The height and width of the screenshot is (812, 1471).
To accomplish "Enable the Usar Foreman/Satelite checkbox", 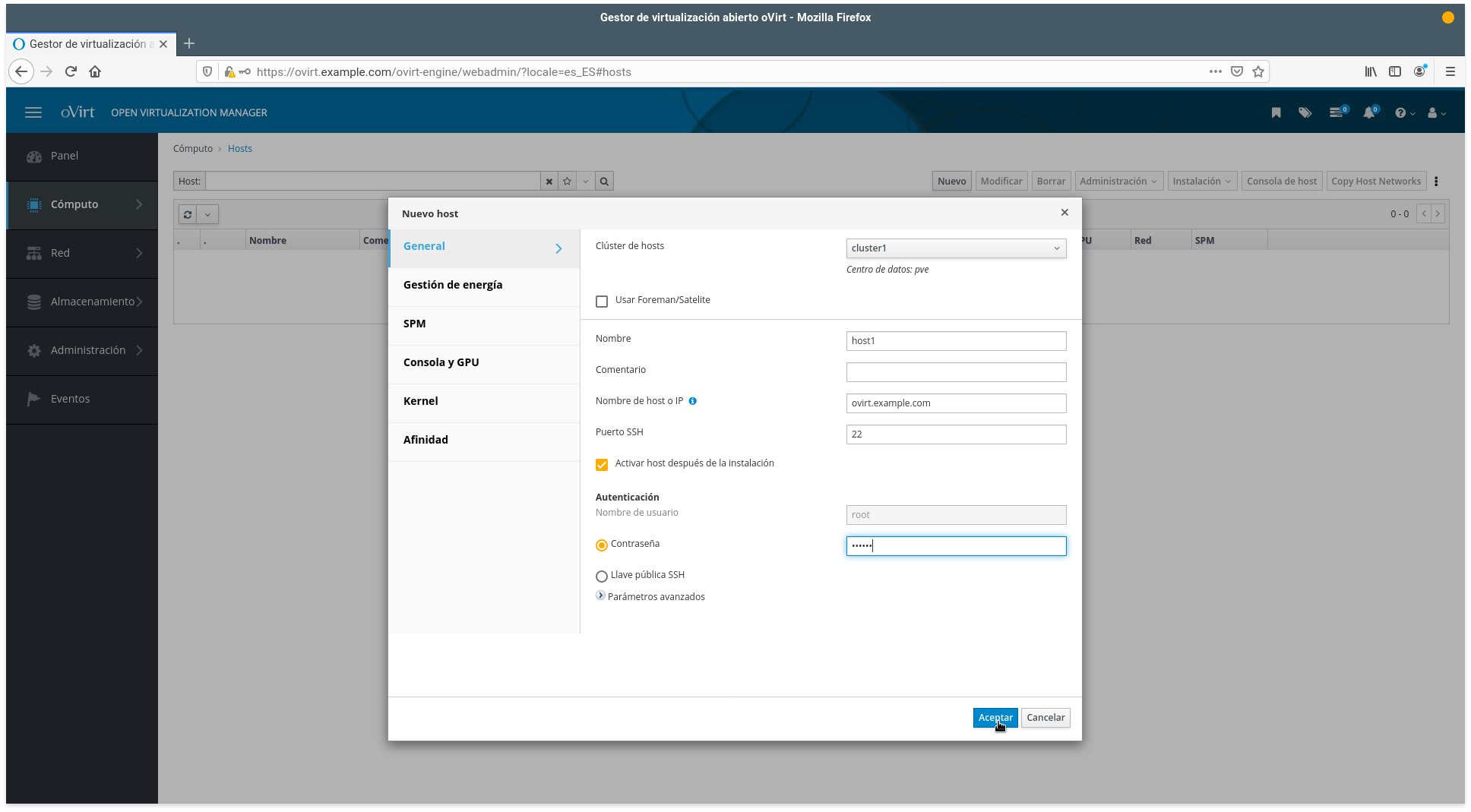I will [602, 302].
